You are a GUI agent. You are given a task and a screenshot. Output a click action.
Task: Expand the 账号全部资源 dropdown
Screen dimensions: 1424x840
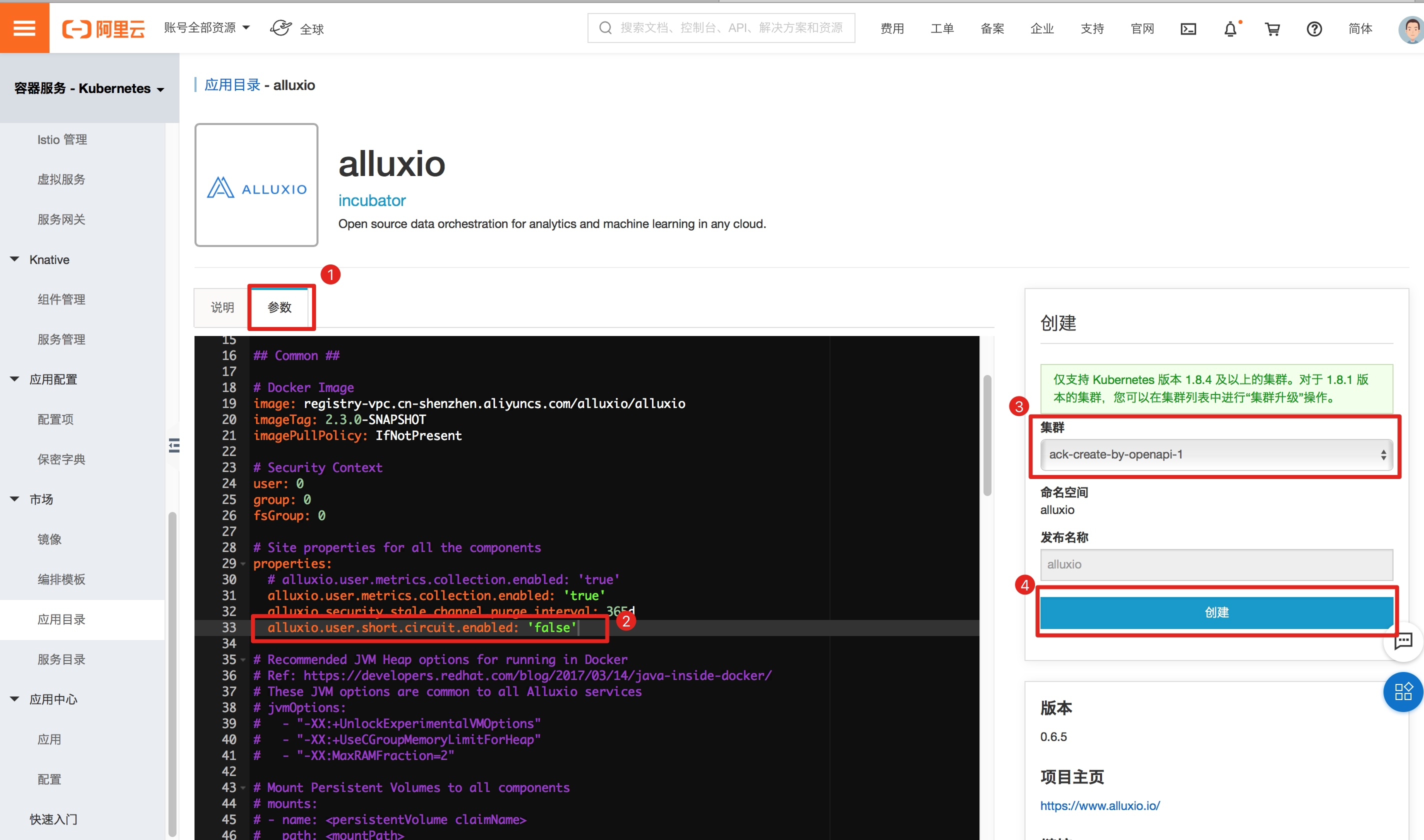click(x=206, y=27)
